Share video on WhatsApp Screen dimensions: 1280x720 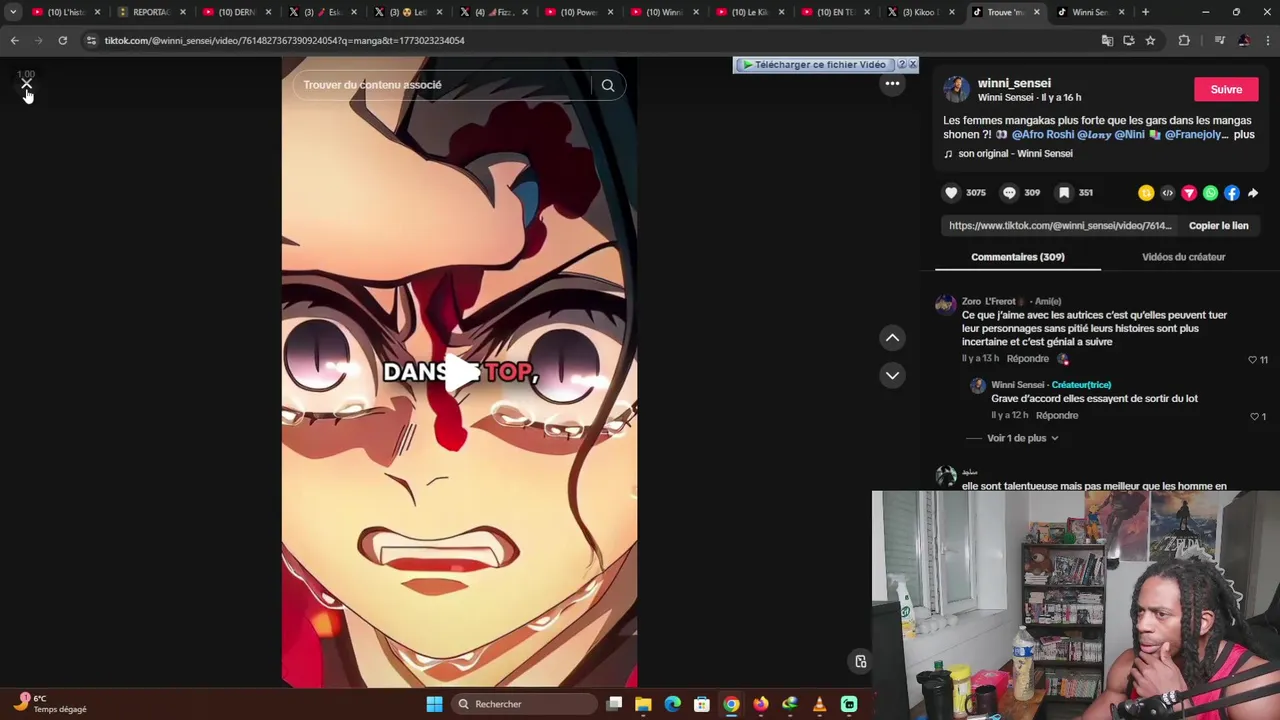[x=1210, y=193]
